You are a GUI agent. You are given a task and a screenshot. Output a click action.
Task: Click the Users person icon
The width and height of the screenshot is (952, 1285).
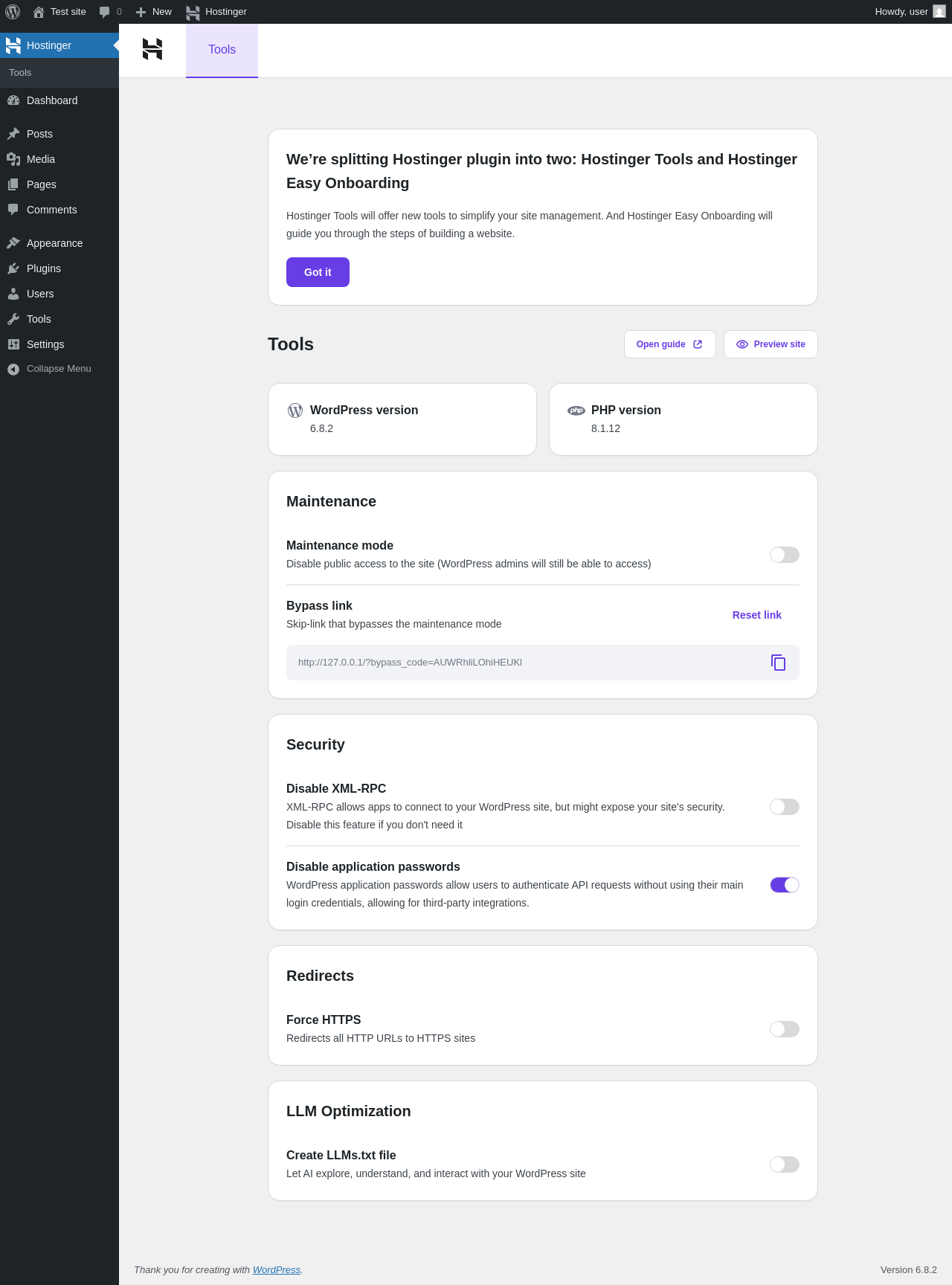13,294
